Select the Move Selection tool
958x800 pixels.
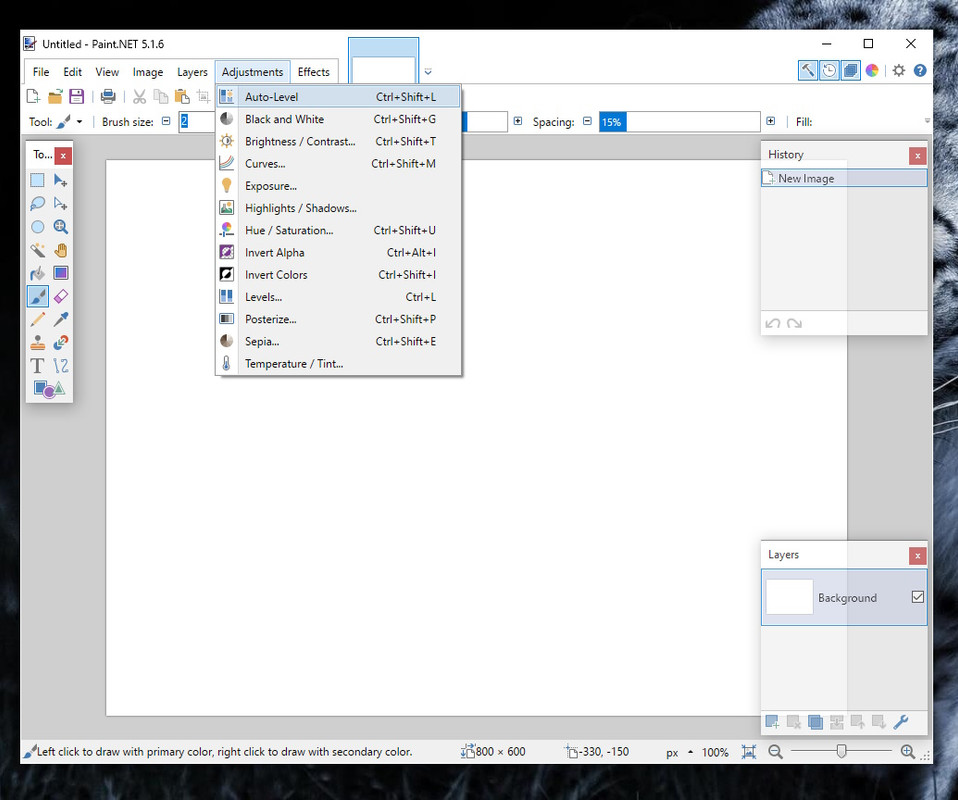tap(60, 204)
